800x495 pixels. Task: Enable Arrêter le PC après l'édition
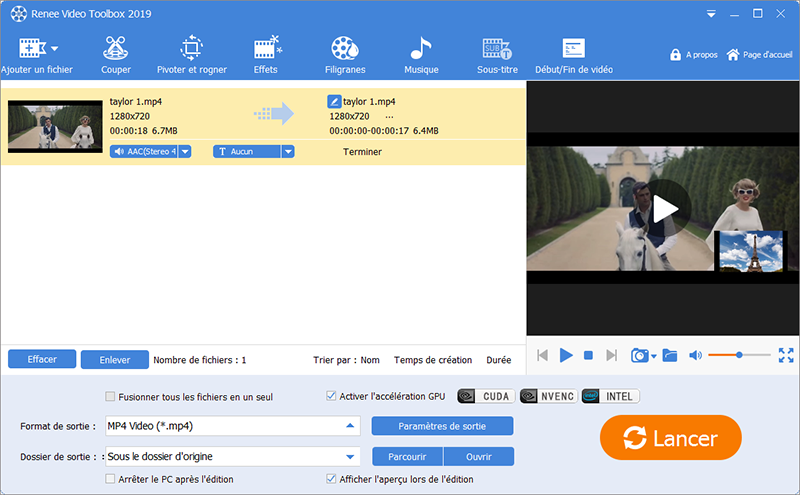110,479
